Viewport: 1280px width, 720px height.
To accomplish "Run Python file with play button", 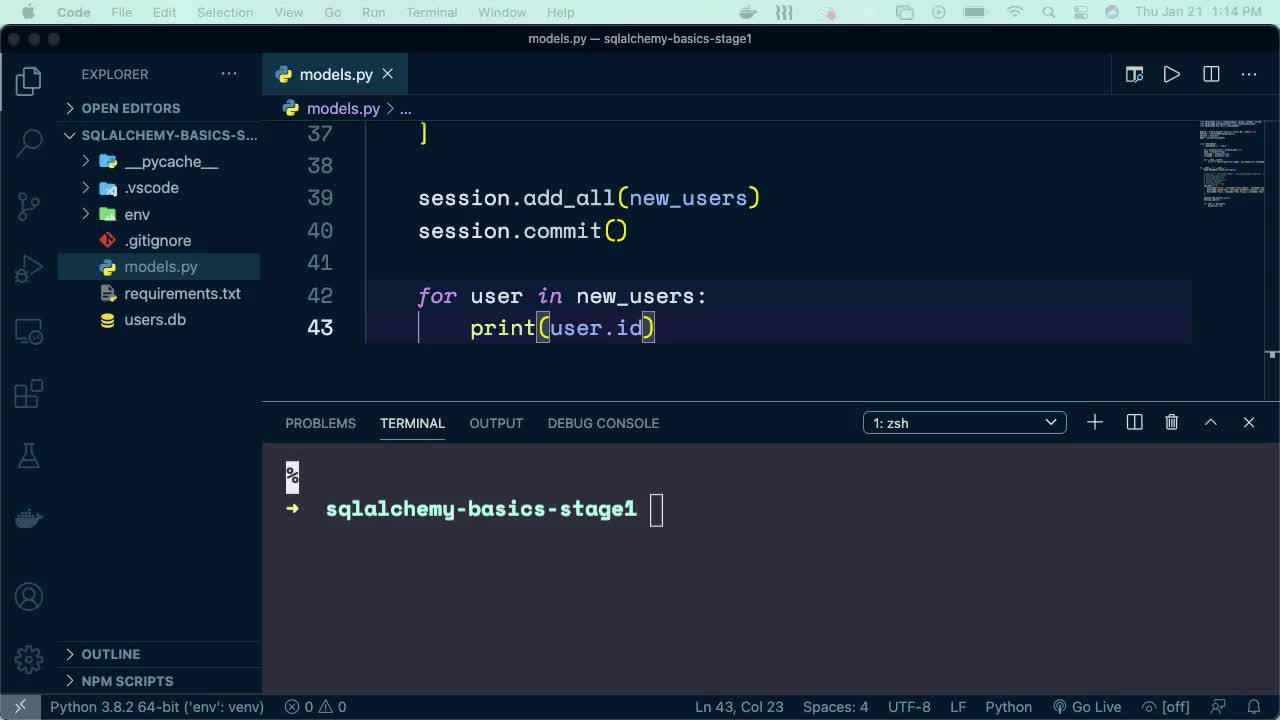I will tap(1171, 74).
